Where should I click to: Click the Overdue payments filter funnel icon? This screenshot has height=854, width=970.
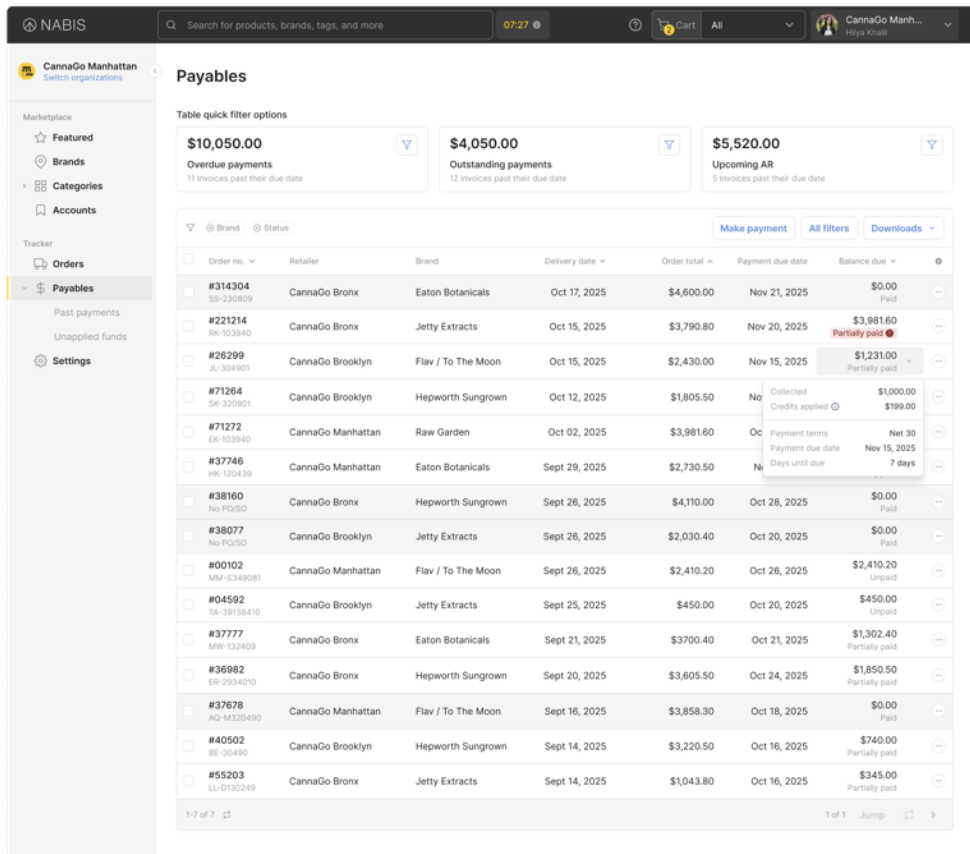click(406, 145)
